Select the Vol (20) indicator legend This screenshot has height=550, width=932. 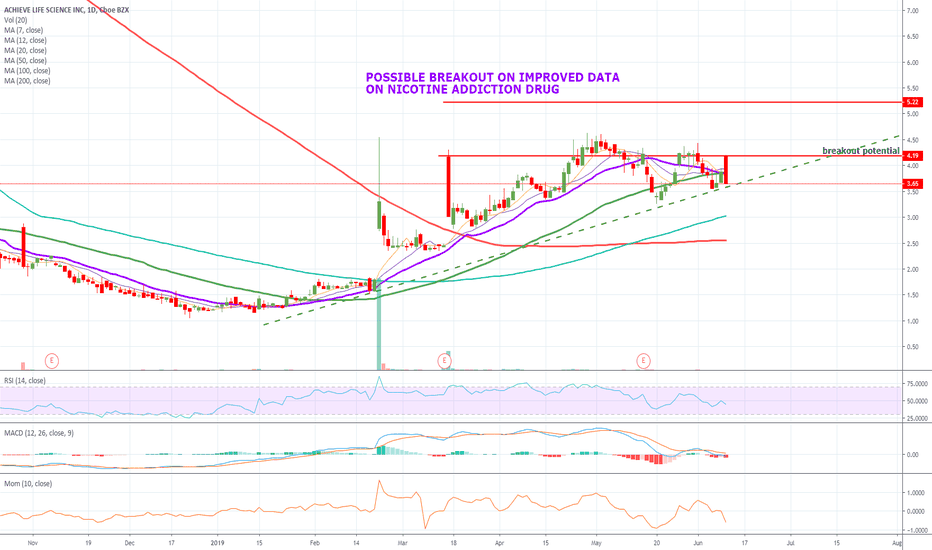click(x=15, y=20)
